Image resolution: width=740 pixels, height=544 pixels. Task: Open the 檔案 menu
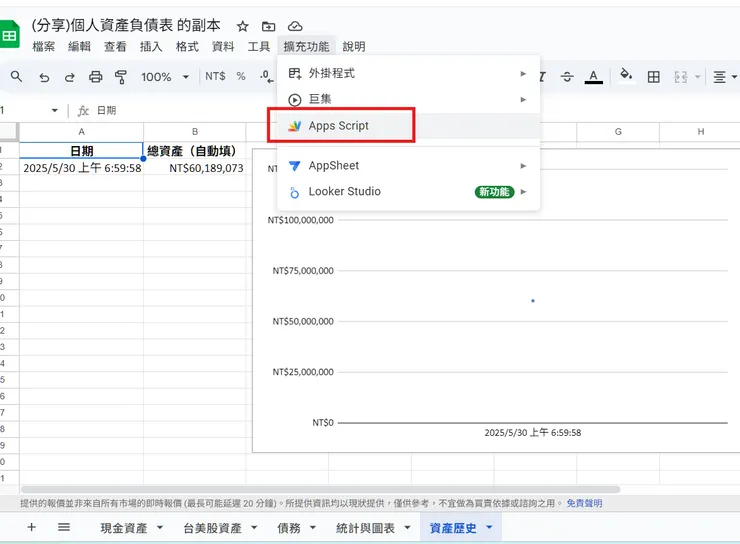43,46
